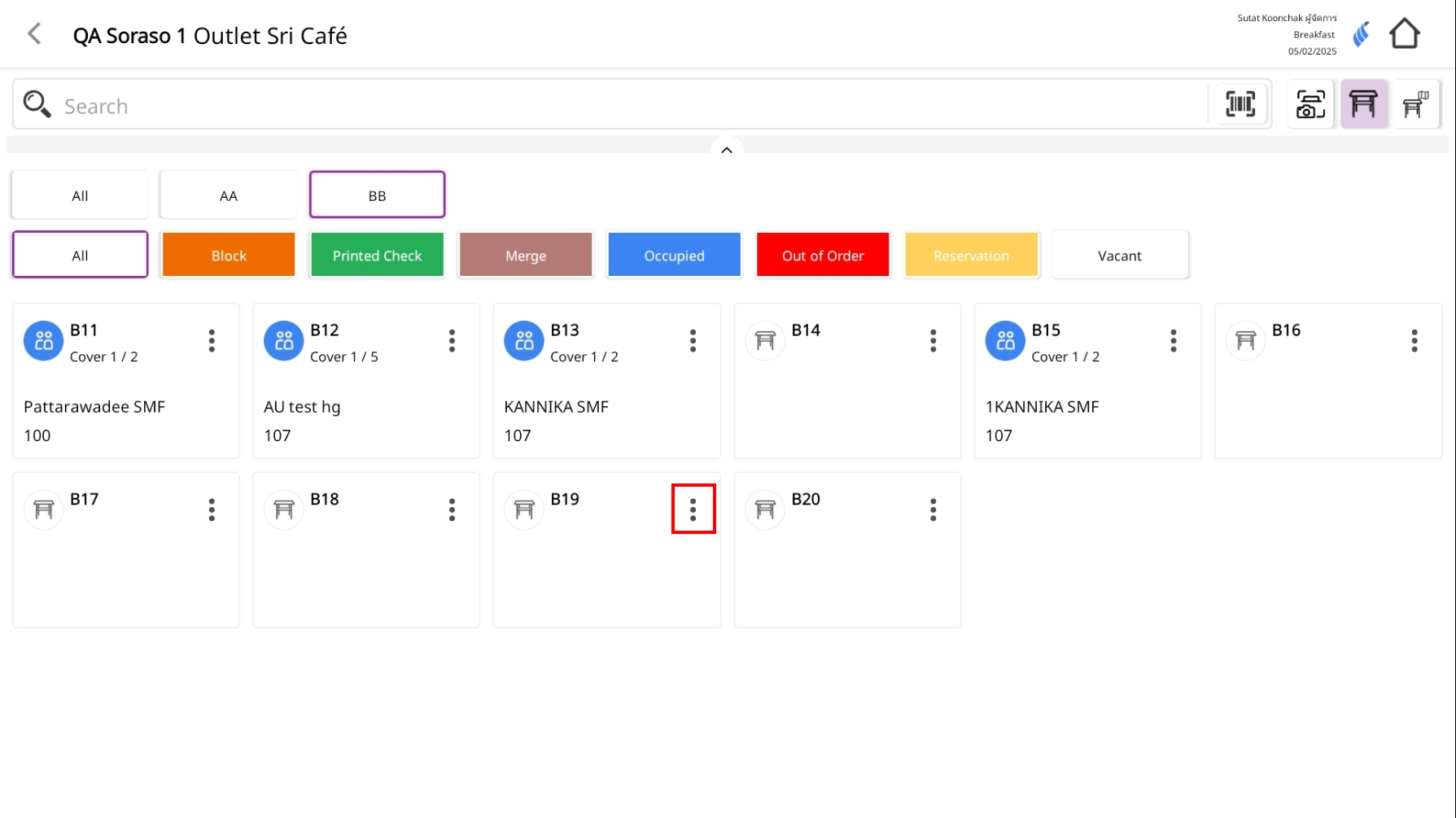Filter tables by Vacant status
Screen dimensions: 1456x818
pyautogui.click(x=1119, y=256)
